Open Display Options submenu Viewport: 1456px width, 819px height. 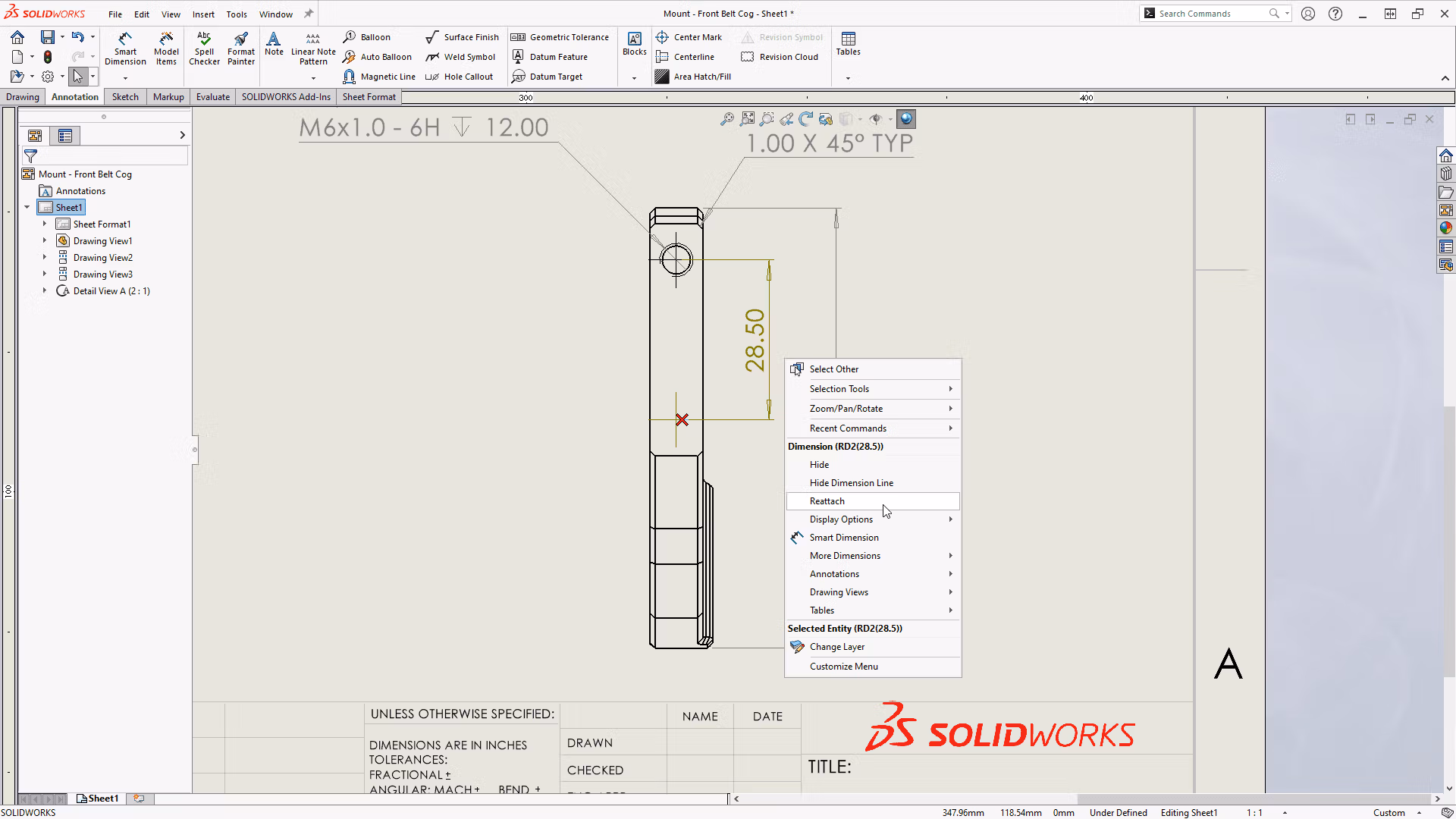(873, 519)
